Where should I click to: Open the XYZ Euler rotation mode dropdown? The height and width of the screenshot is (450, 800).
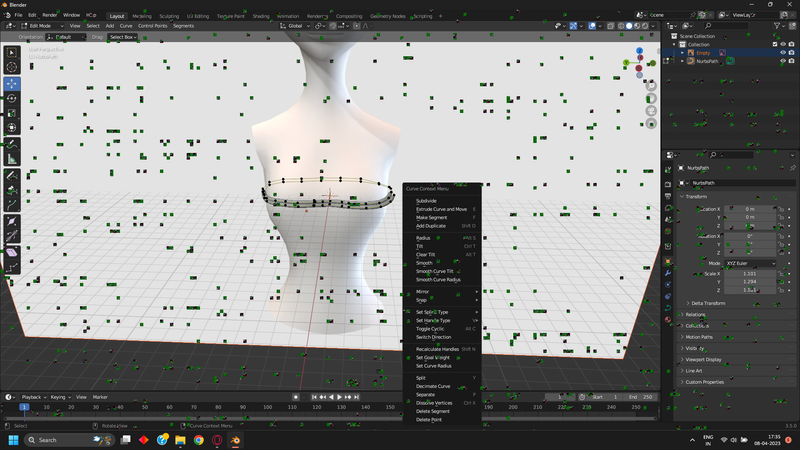pyautogui.click(x=750, y=263)
